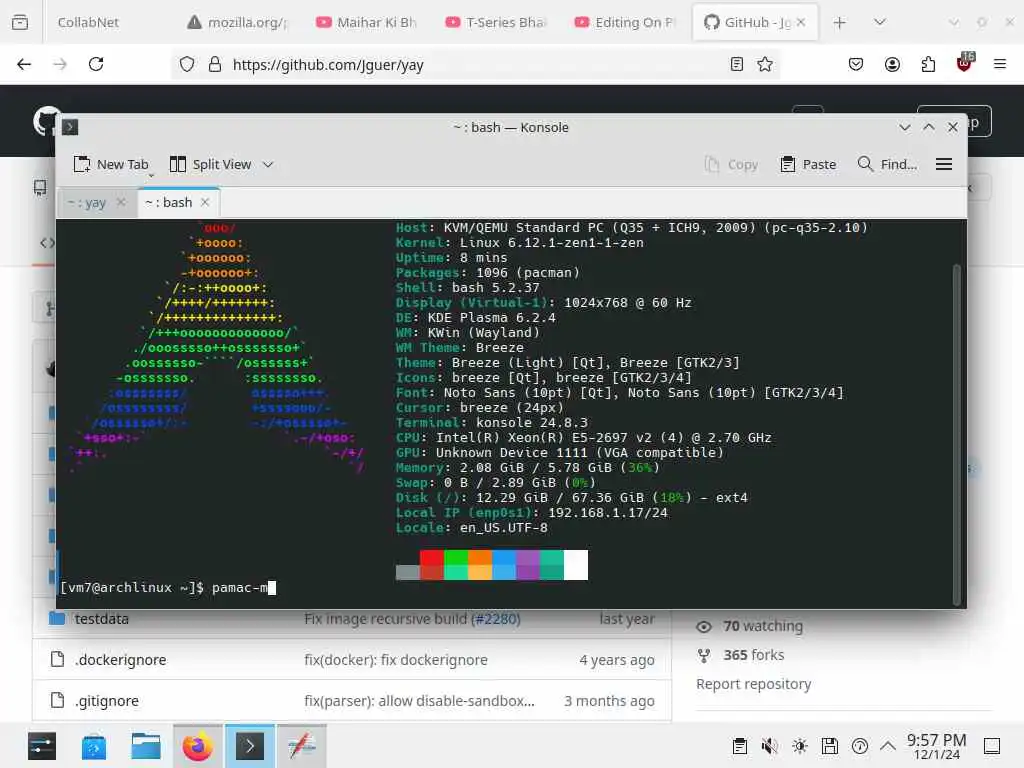This screenshot has width=1024, height=768.
Task: Switch to Maihar Ki Bh tab
Action: (367, 22)
